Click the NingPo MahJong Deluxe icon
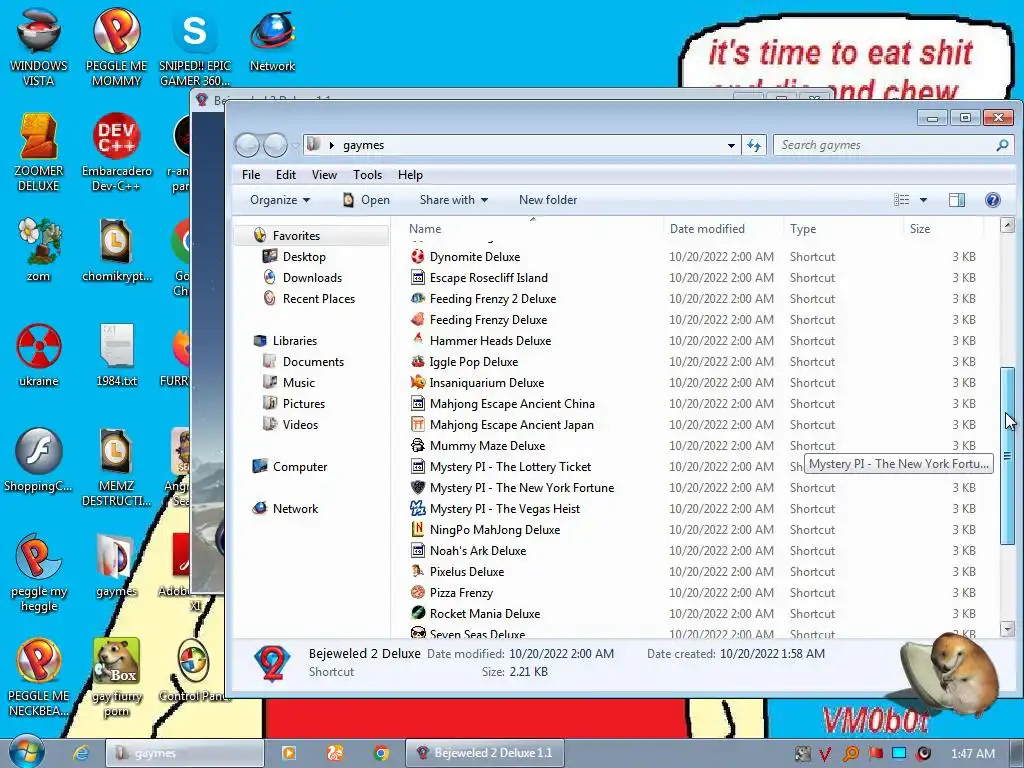 pyautogui.click(x=418, y=529)
